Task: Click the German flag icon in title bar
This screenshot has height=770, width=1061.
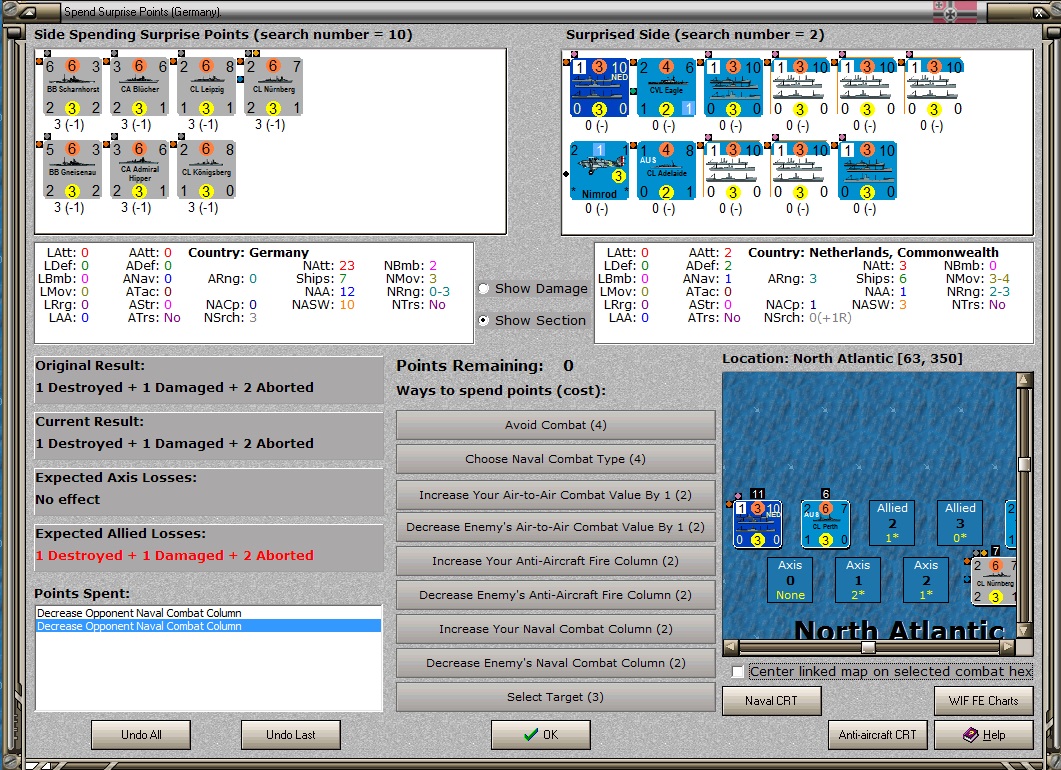Action: [x=955, y=12]
